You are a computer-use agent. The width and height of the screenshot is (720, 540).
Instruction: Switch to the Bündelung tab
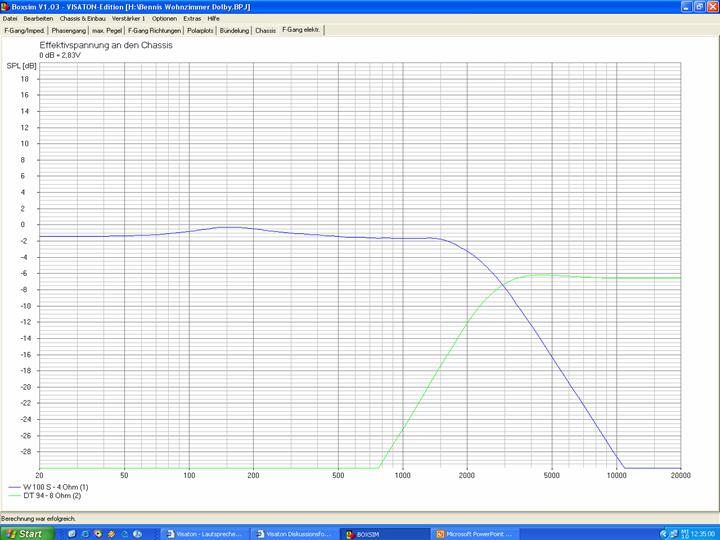[x=235, y=30]
